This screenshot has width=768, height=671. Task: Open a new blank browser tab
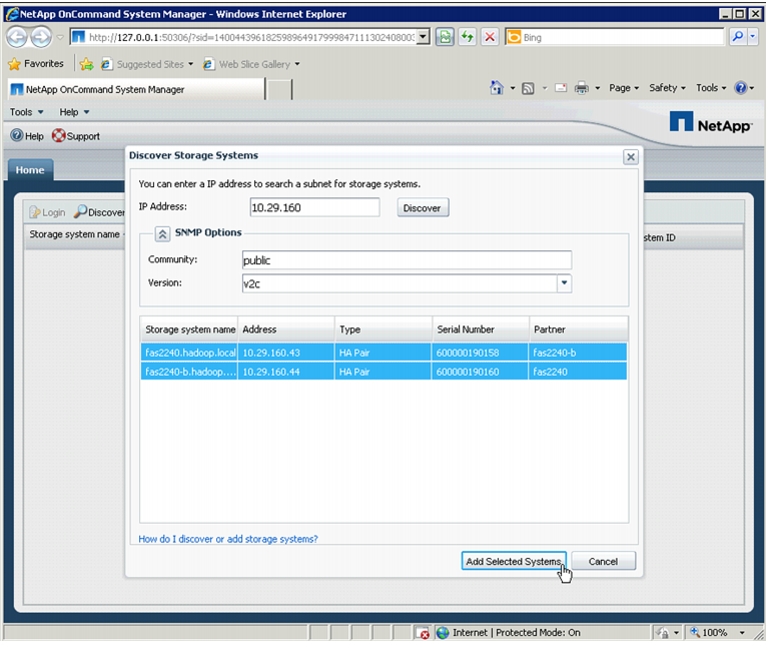[x=279, y=90]
